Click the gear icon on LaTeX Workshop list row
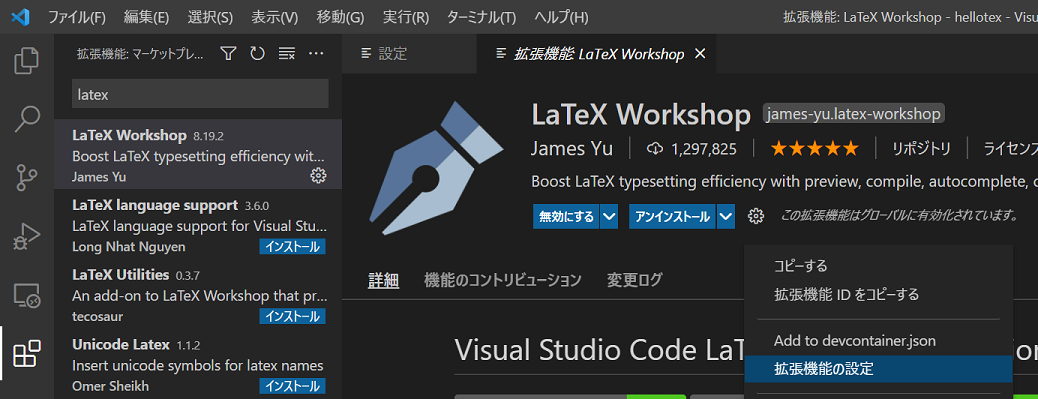1038x399 pixels. point(318,175)
